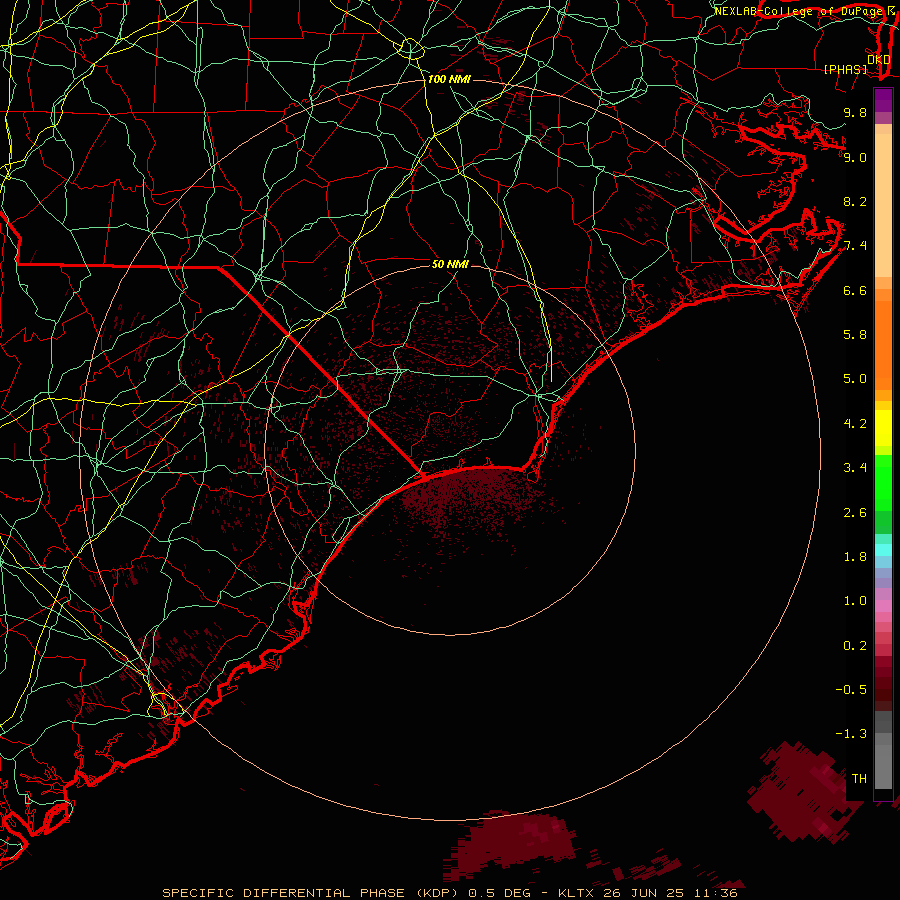This screenshot has height=900, width=900.
Task: Pick the cyan color bar segment
Action: pos(883,550)
